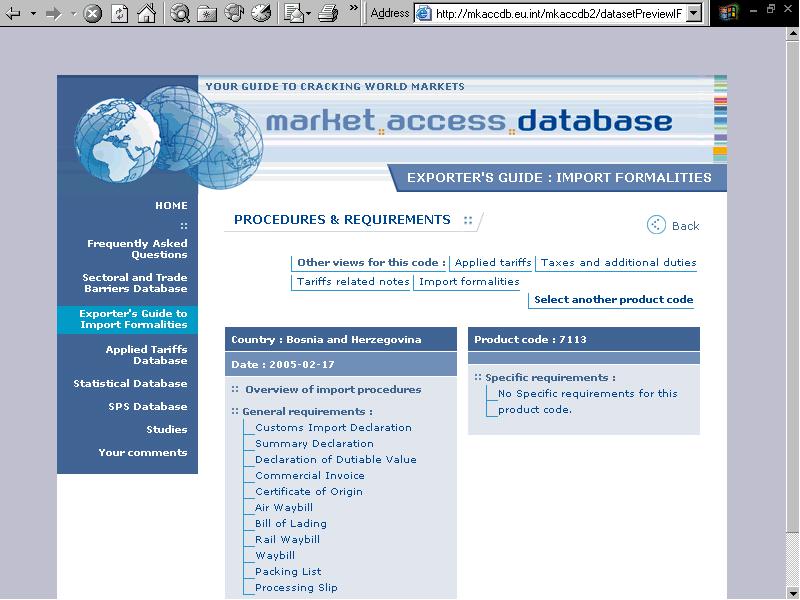Image resolution: width=800 pixels, height=600 pixels.
Task: Expand toolbar overflow chevron
Action: point(353,8)
